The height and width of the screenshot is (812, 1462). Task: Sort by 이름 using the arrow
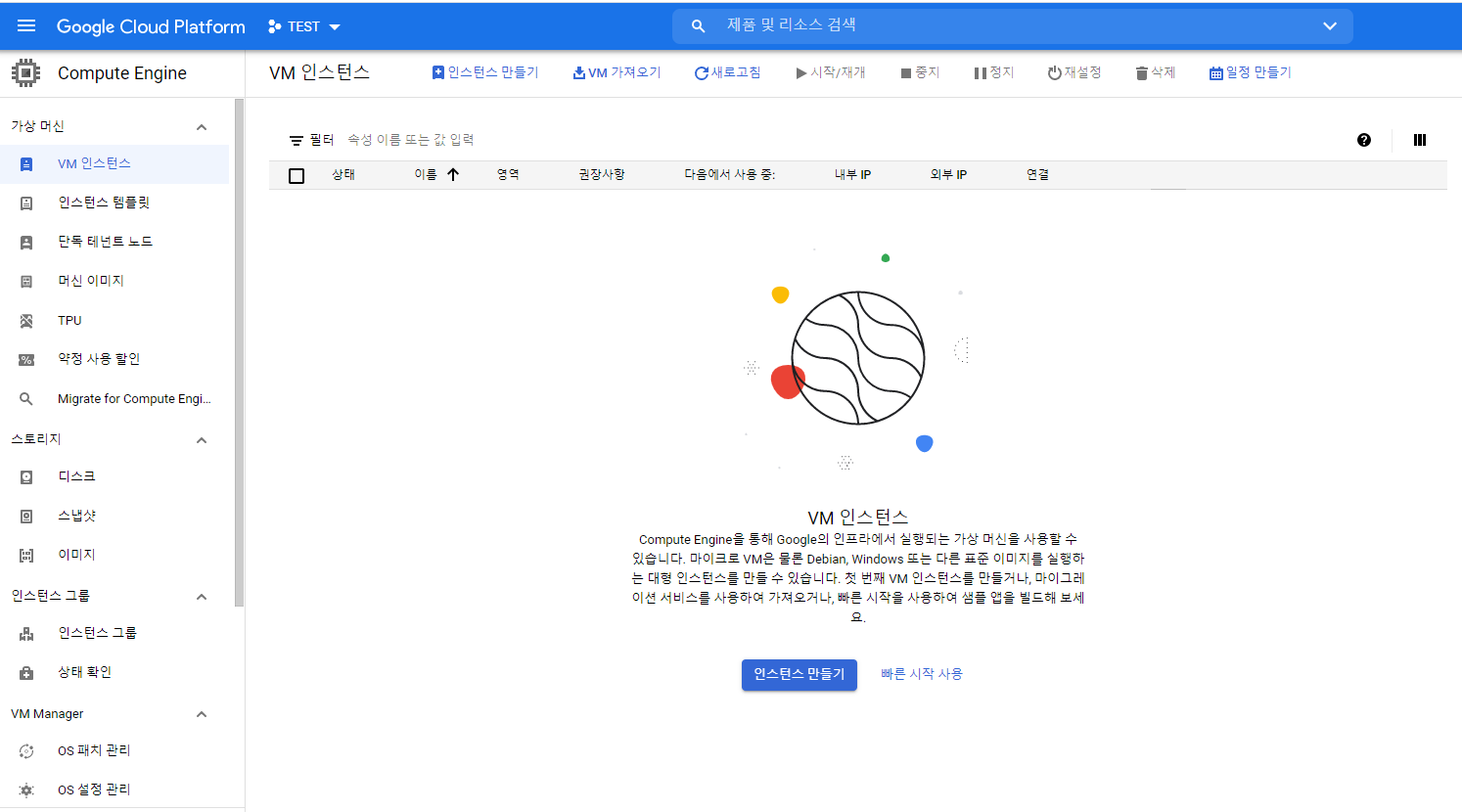point(453,175)
